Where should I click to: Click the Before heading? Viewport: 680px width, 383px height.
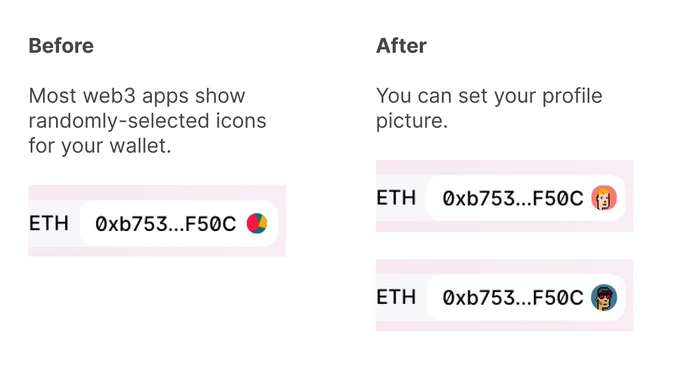[61, 46]
